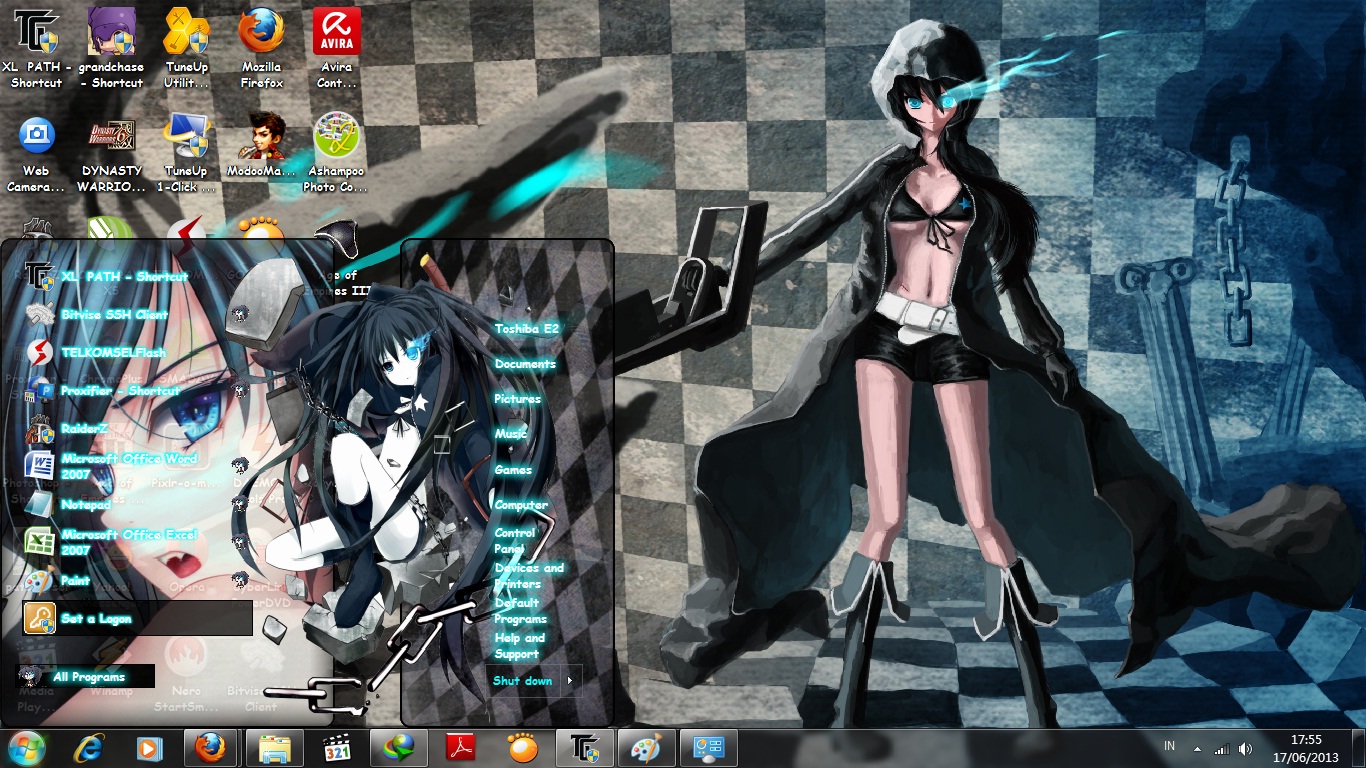This screenshot has width=1366, height=768.
Task: Select the highlighted Set a Logon entry
Action: (x=138, y=618)
